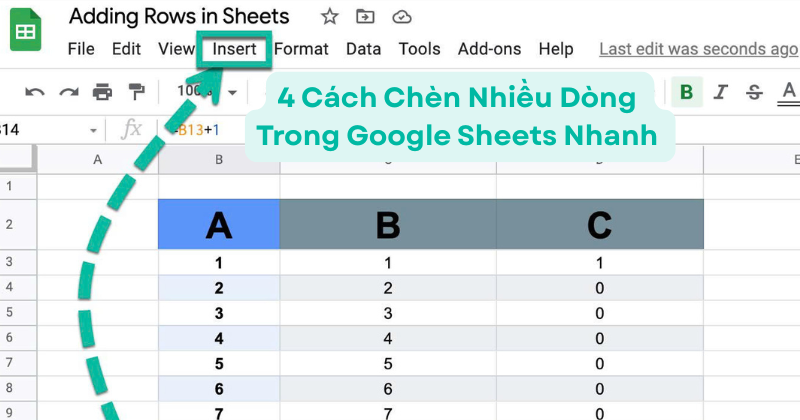Check the cloud save status icon
The image size is (800, 420).
[402, 17]
